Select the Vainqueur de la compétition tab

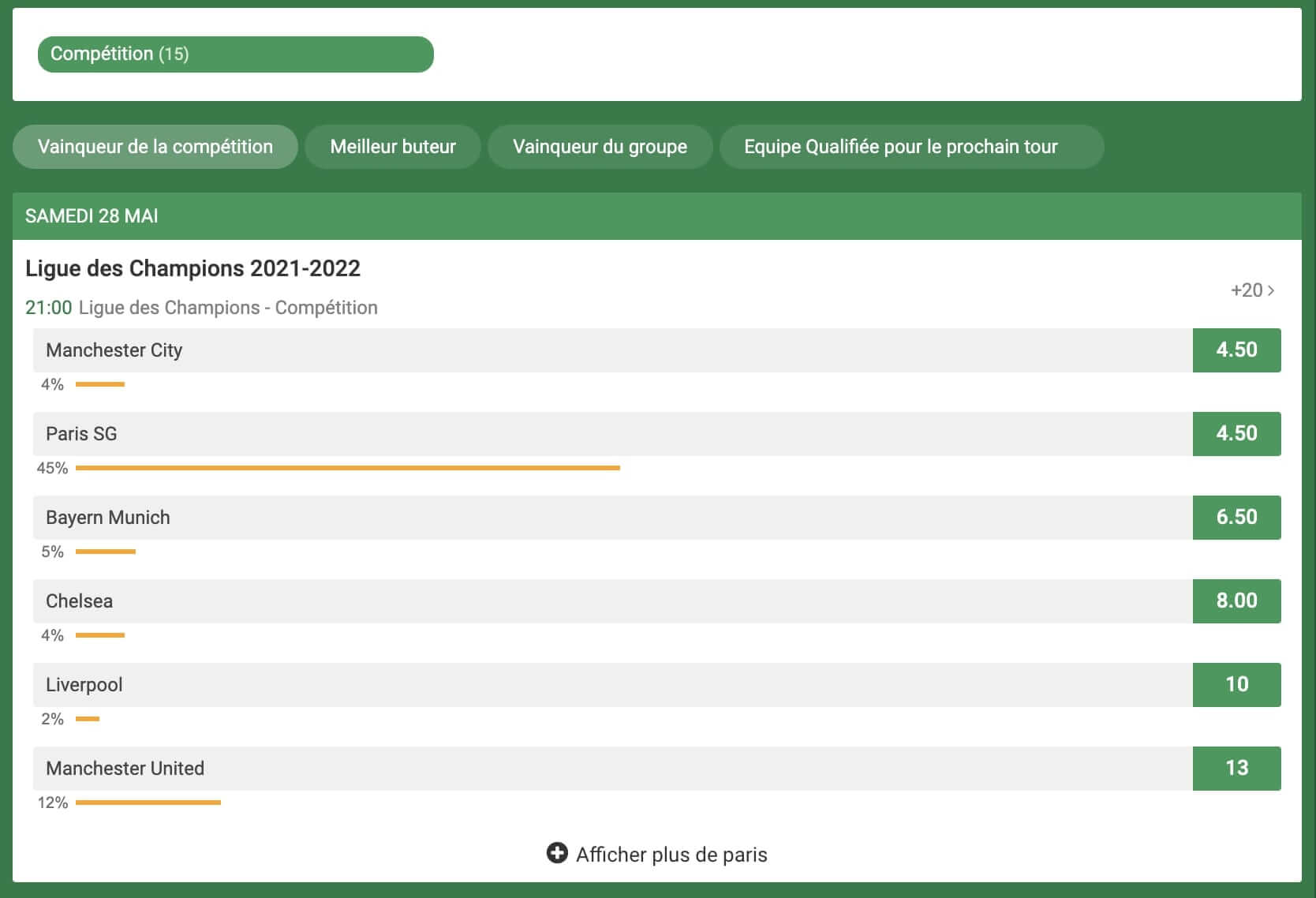155,147
